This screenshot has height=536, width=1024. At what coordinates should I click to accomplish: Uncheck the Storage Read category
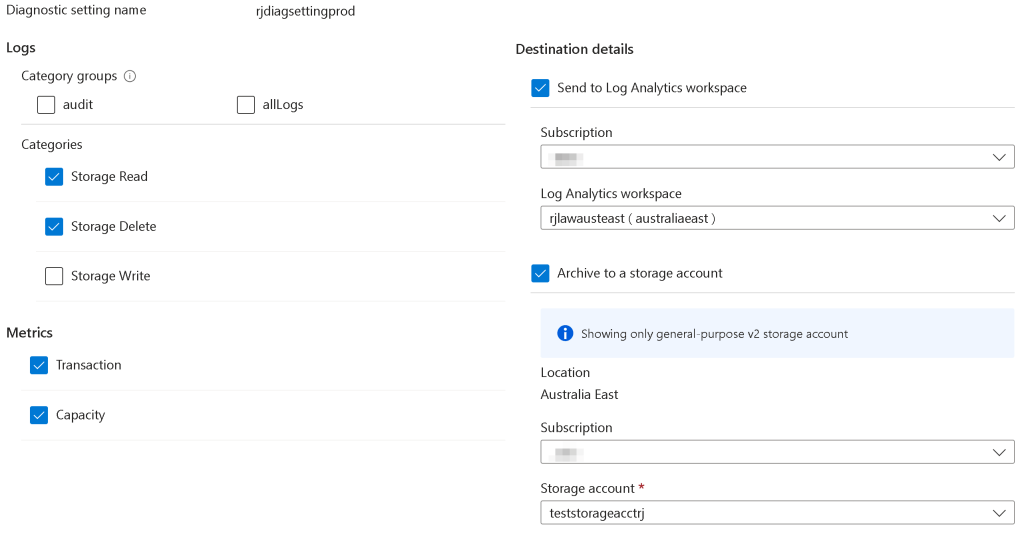coord(54,177)
